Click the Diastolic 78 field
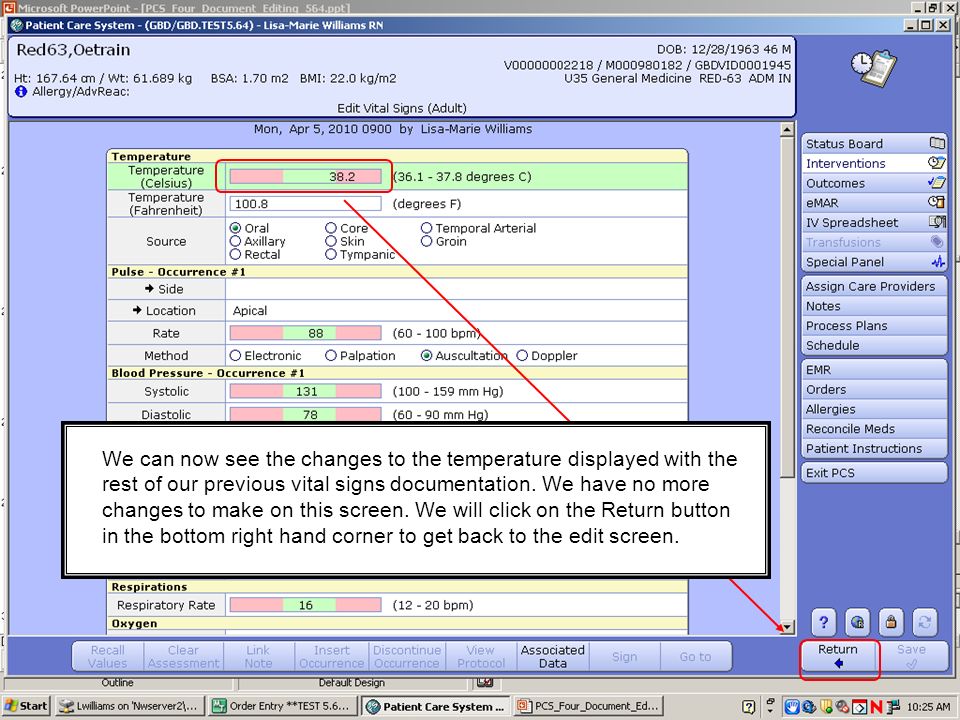960x720 pixels. click(x=305, y=414)
